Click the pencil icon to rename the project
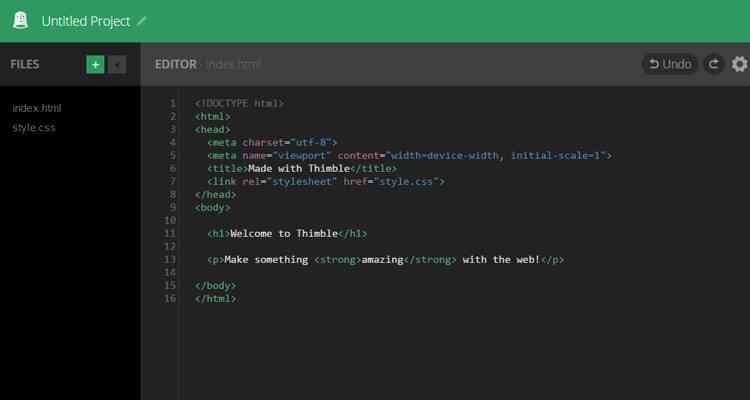The width and height of the screenshot is (750, 400). [142, 21]
